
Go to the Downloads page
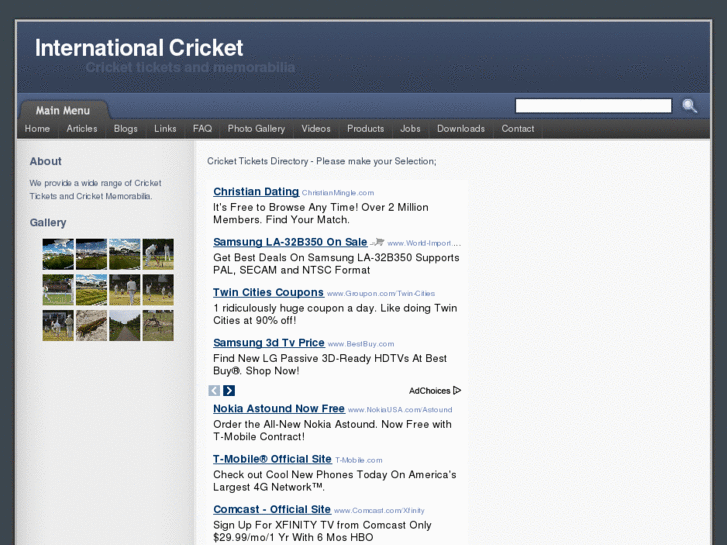pos(461,129)
